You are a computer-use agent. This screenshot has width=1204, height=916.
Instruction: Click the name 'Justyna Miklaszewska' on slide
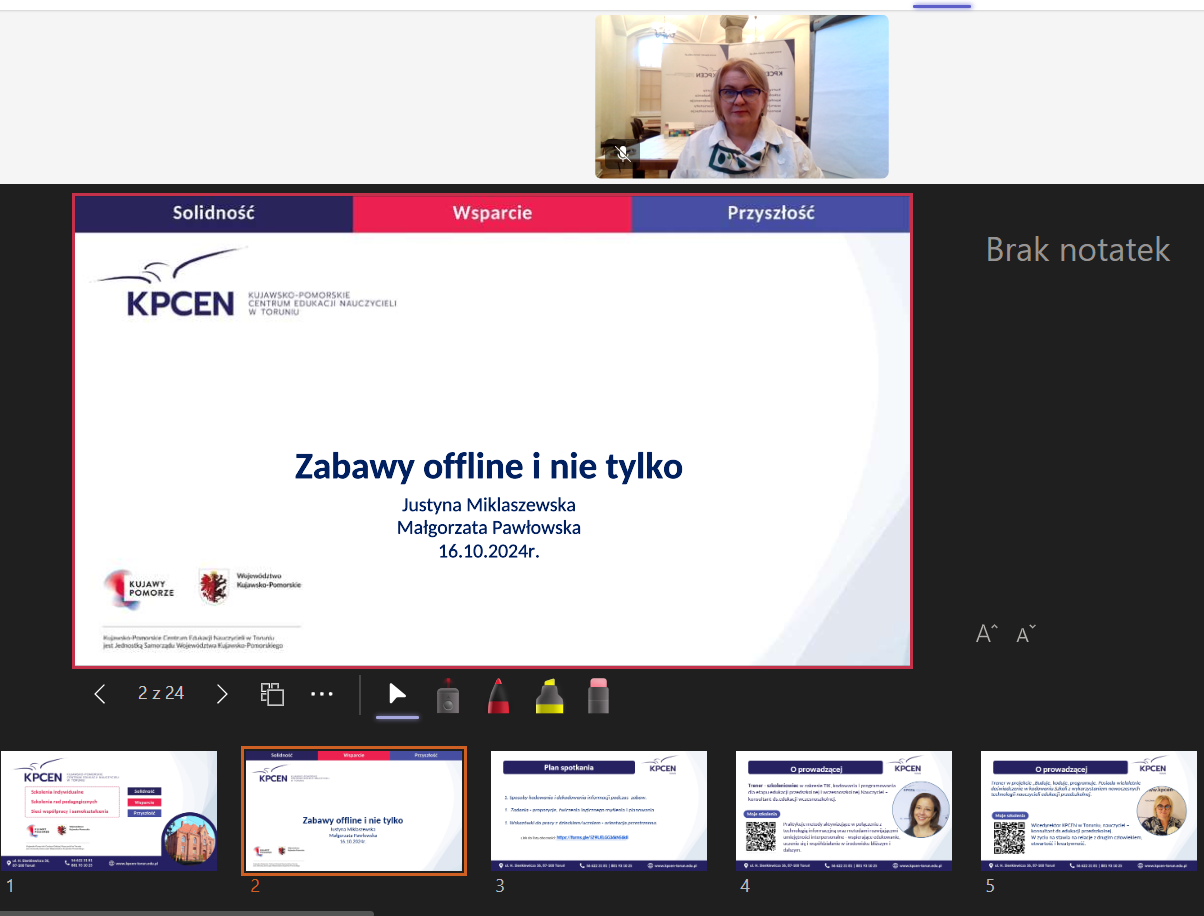tap(489, 505)
